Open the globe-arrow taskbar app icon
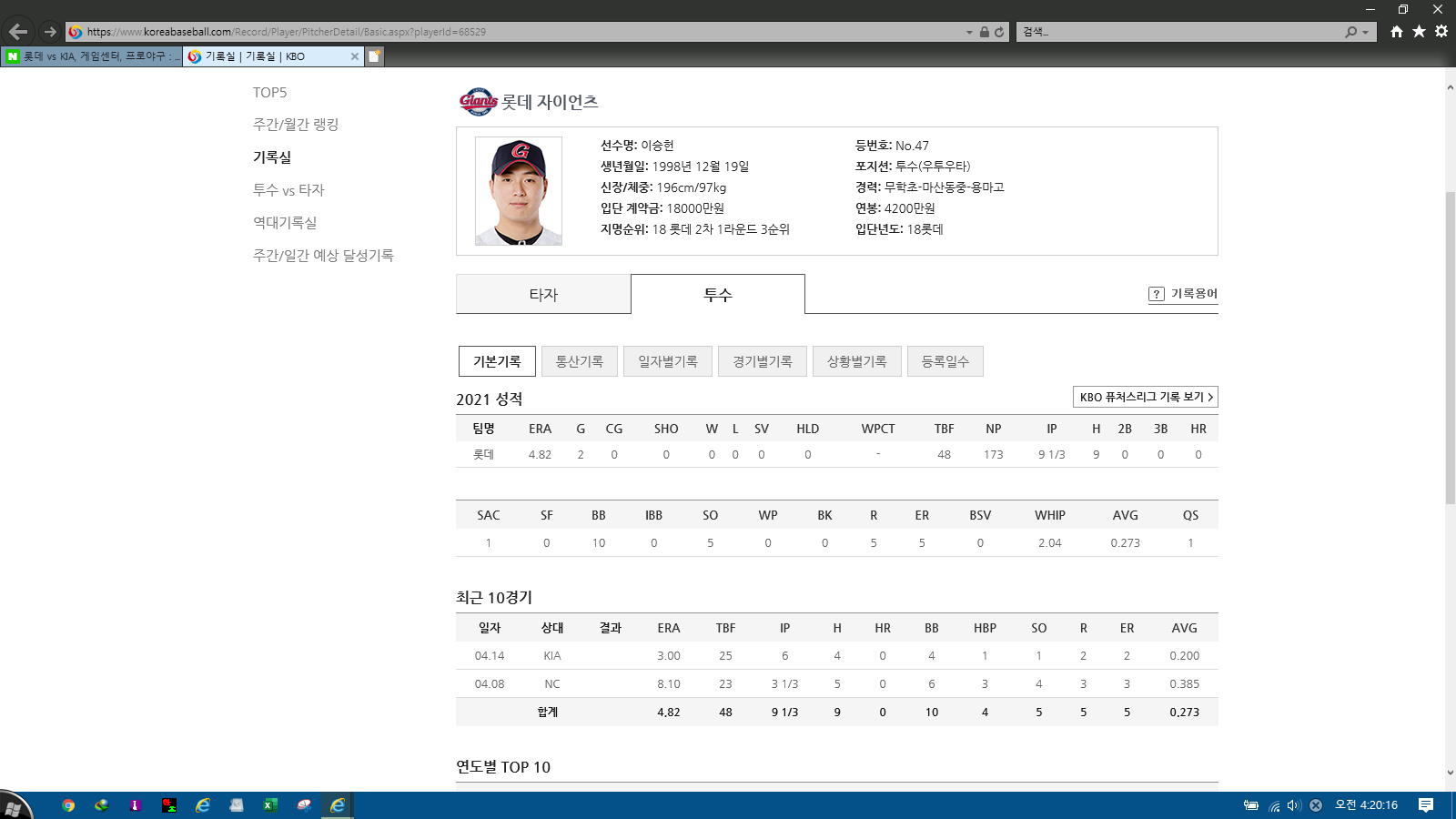The image size is (1456, 819). coord(102,805)
